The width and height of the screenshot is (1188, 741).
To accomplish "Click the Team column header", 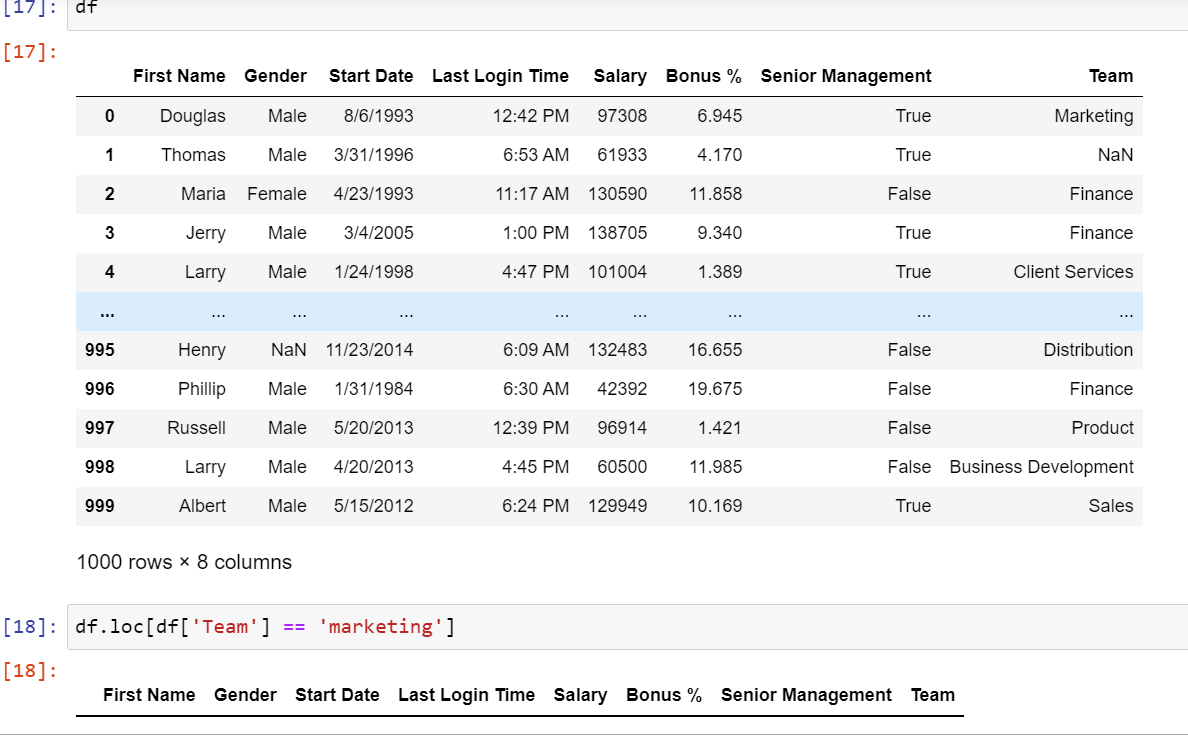I will point(1110,75).
